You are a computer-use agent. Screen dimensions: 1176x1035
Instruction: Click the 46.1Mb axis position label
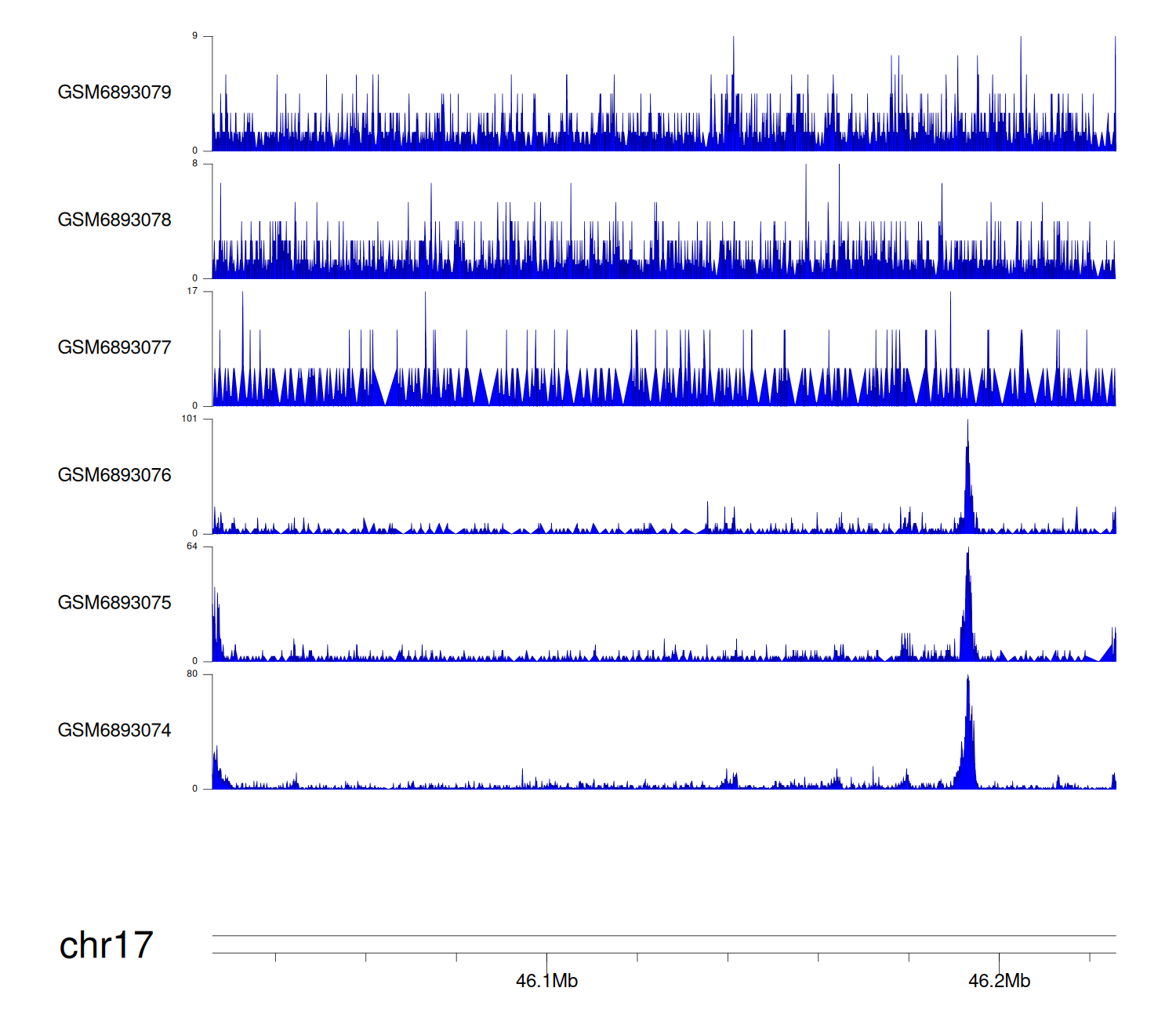[x=546, y=981]
